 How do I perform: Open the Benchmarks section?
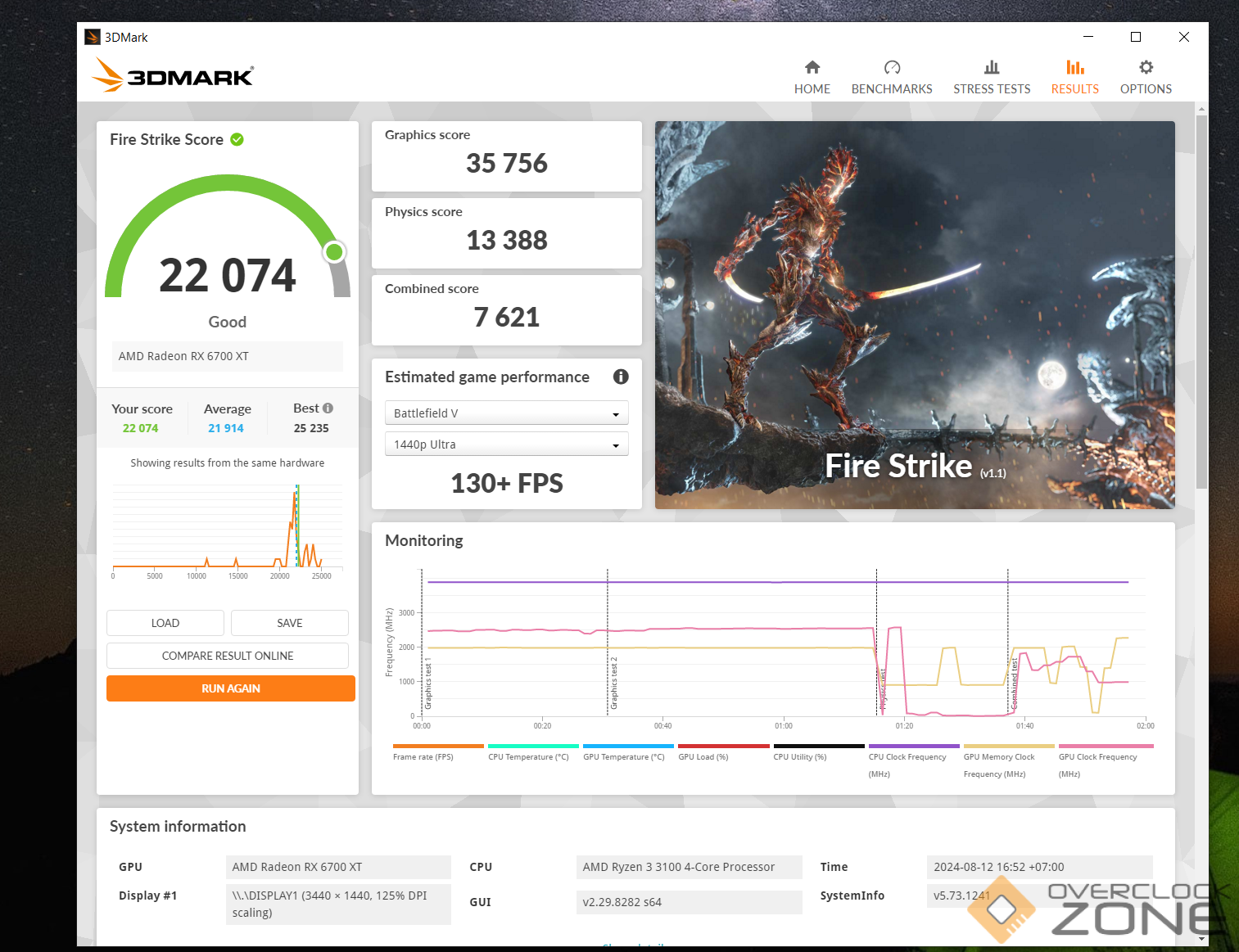click(892, 78)
